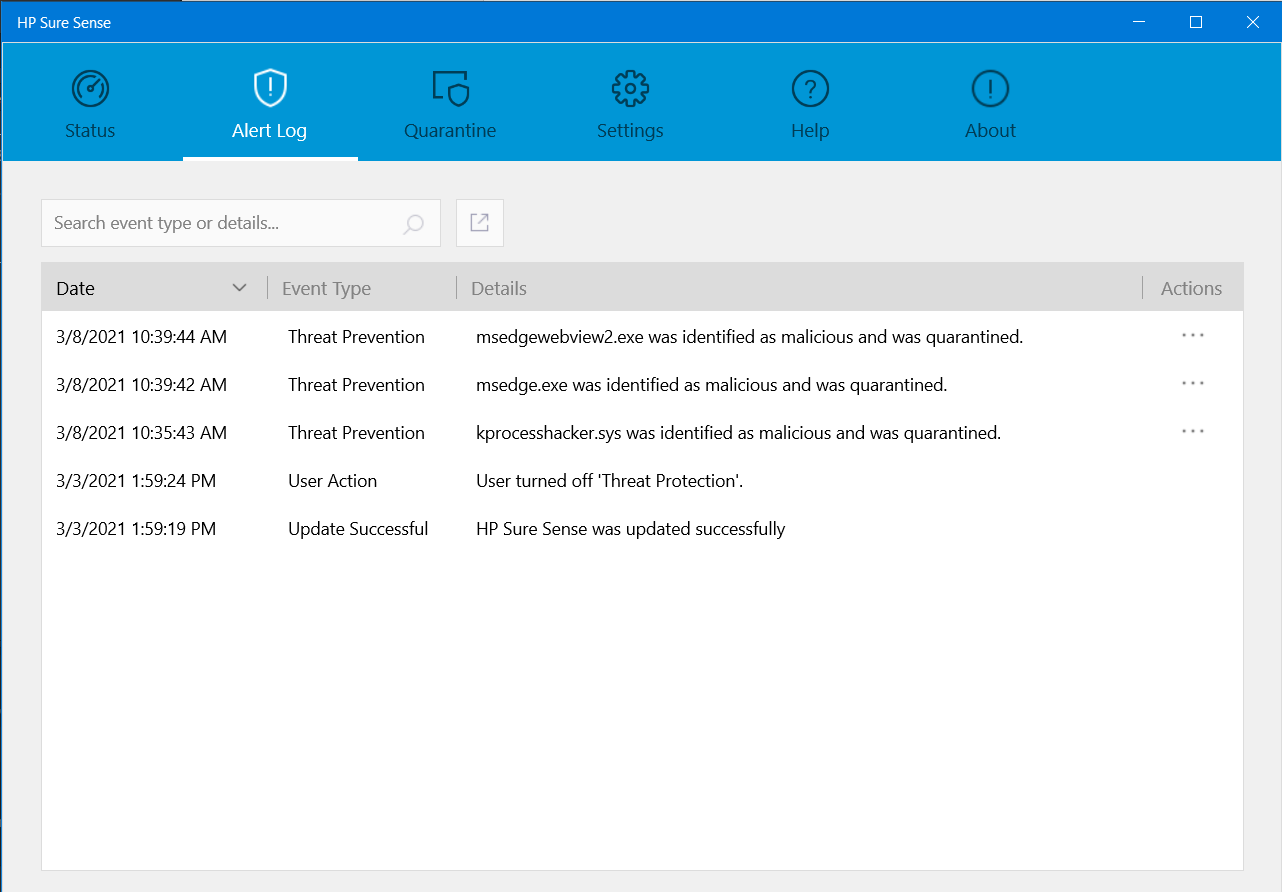The image size is (1282, 892).
Task: Click Threat Prevention in msedgewebview2.exe row
Action: pyautogui.click(x=356, y=337)
